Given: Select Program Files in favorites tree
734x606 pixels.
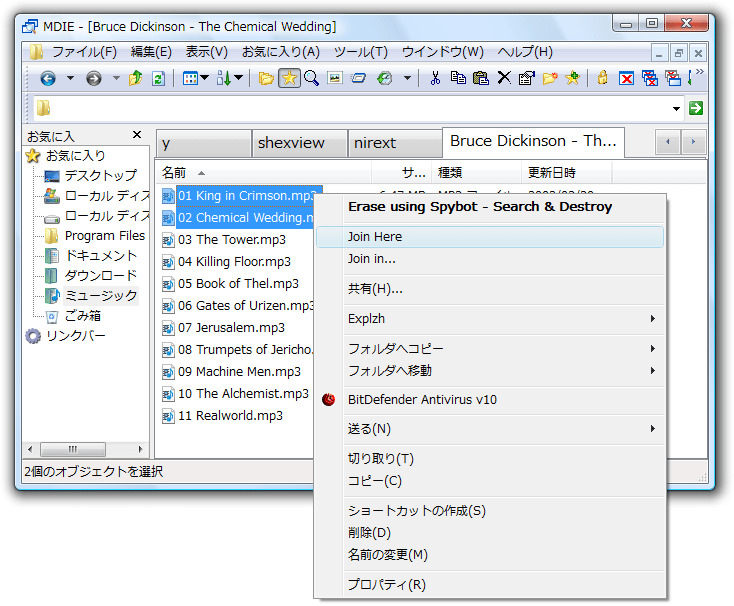Looking at the screenshot, I should point(105,236).
